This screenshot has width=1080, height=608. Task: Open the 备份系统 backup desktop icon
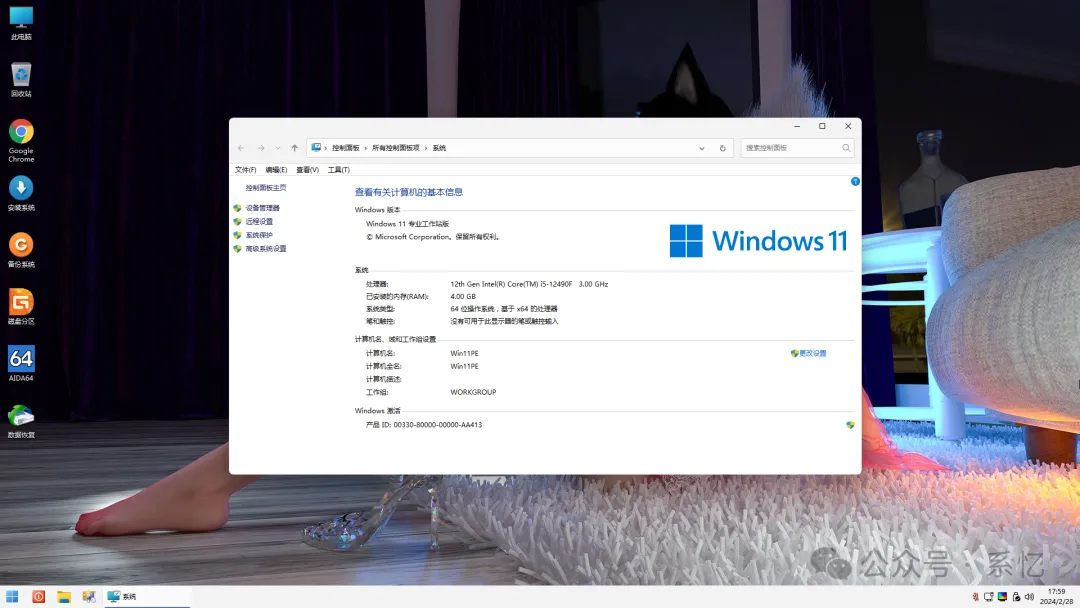point(21,250)
